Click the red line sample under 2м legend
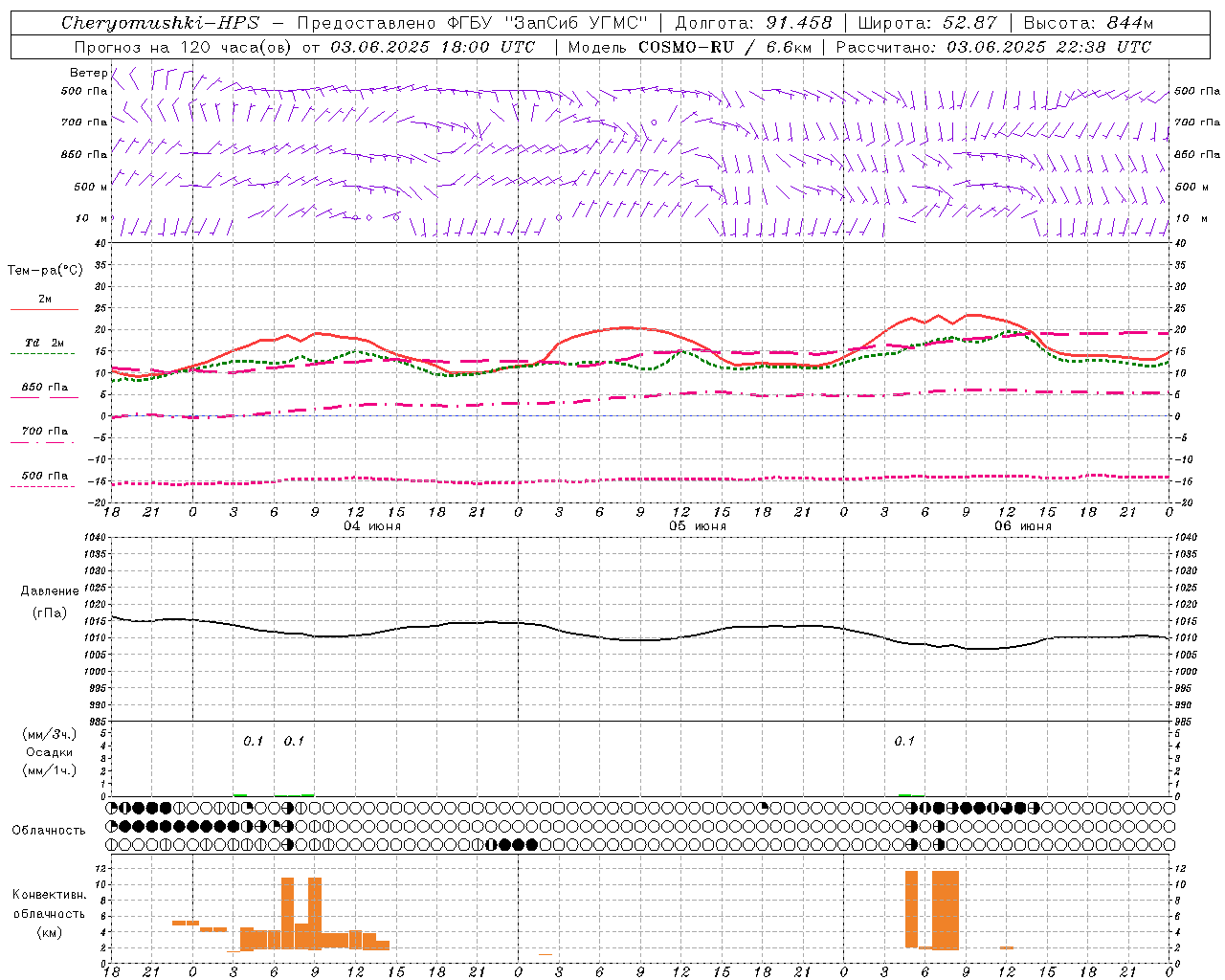 point(44,309)
